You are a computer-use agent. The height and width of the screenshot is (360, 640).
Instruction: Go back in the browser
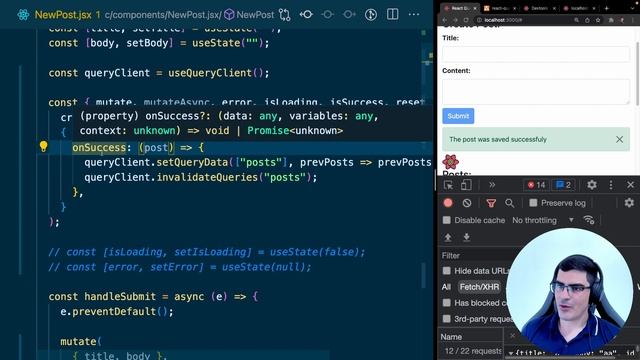[445, 20]
